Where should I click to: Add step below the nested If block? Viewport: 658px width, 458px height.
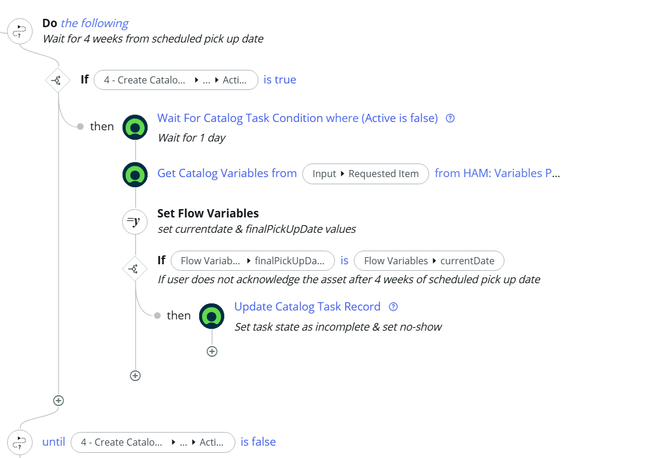click(135, 375)
